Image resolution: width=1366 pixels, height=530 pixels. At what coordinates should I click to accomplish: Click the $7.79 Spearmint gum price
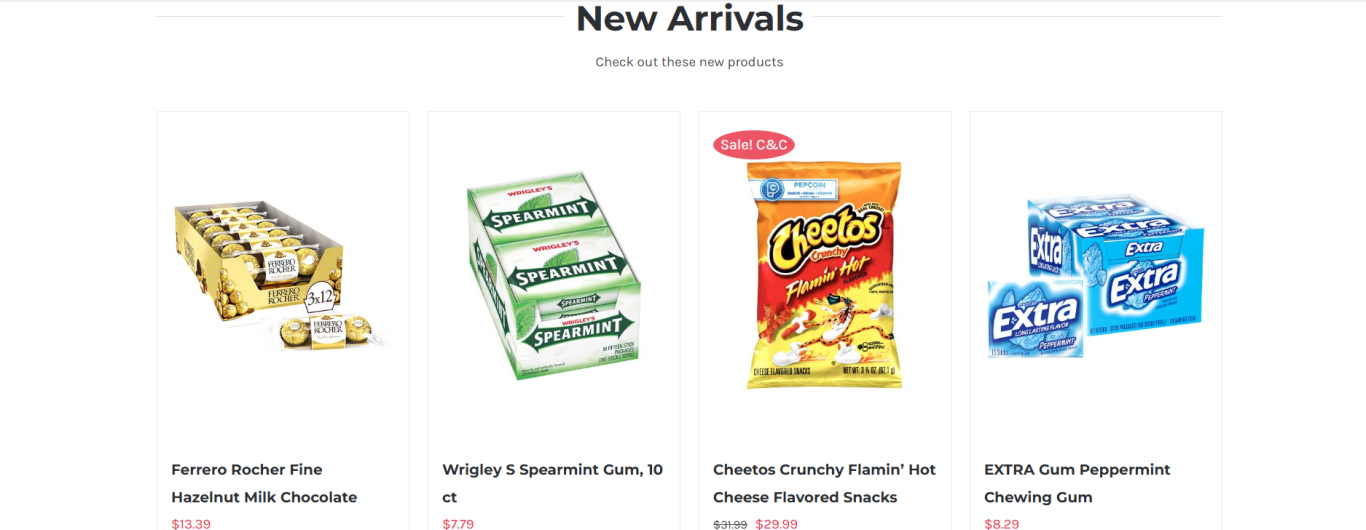click(x=458, y=523)
